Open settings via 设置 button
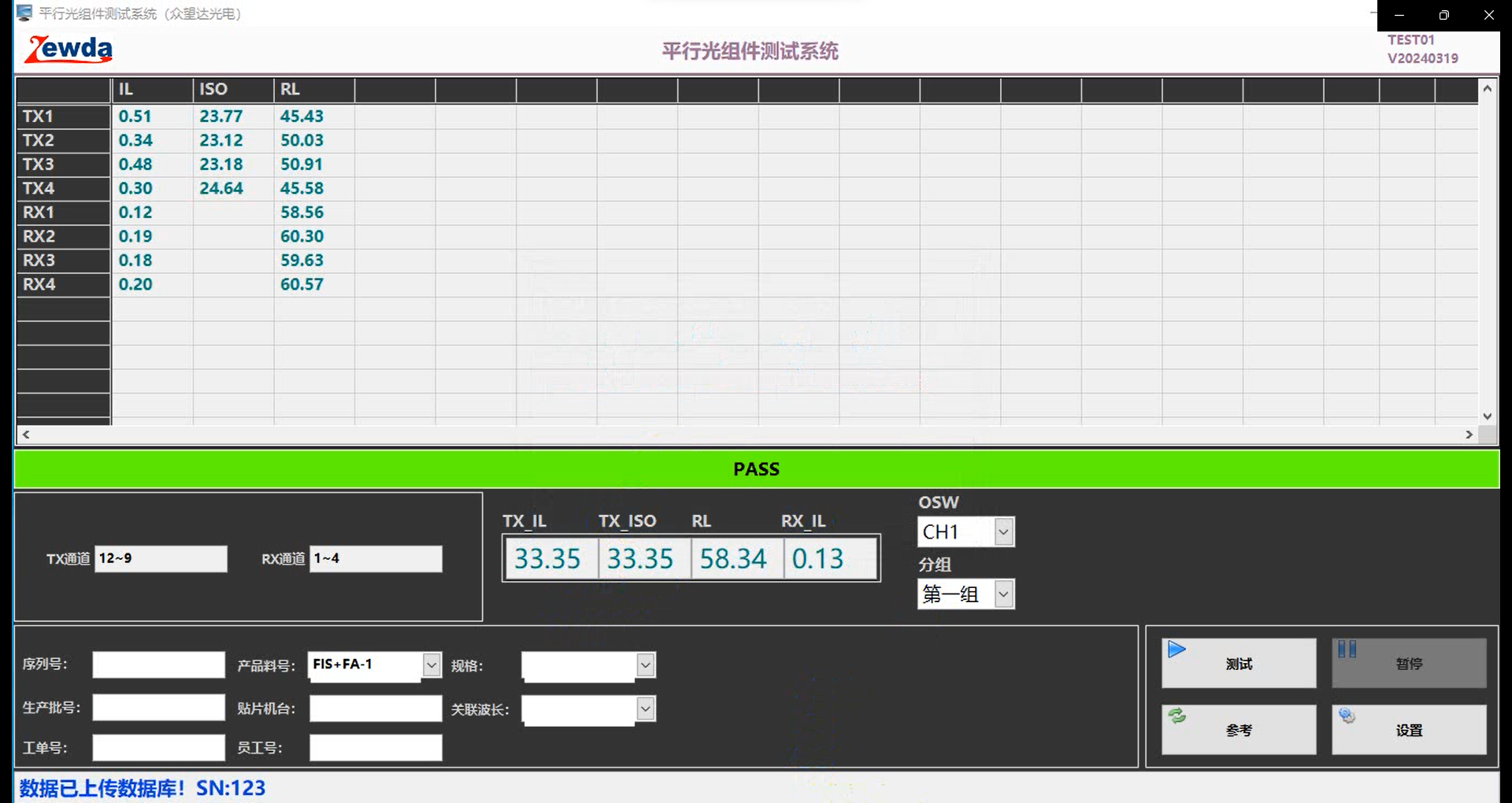Screen dimensions: 1512x803 1409,729
